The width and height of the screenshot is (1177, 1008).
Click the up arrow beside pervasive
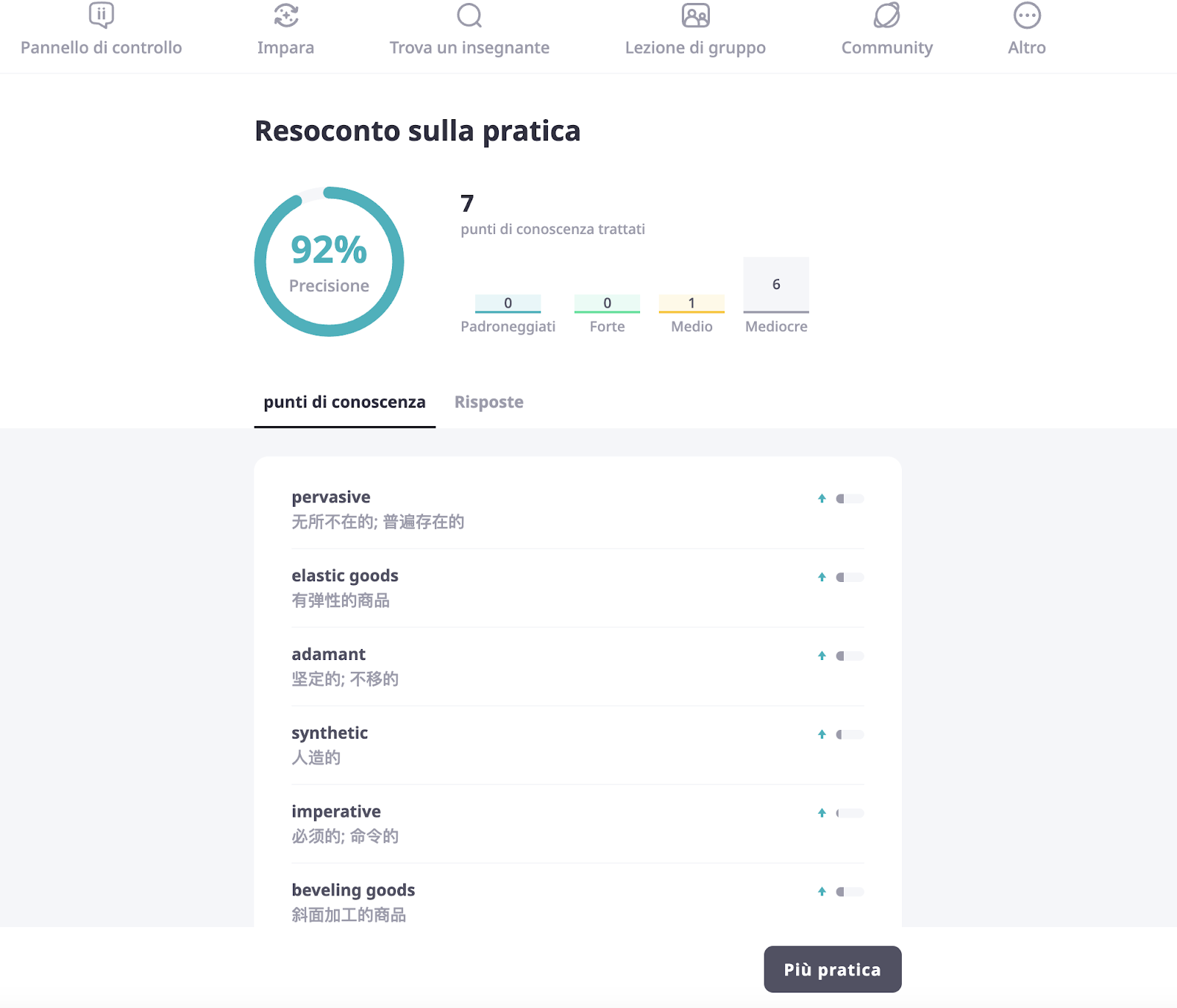coord(822,499)
